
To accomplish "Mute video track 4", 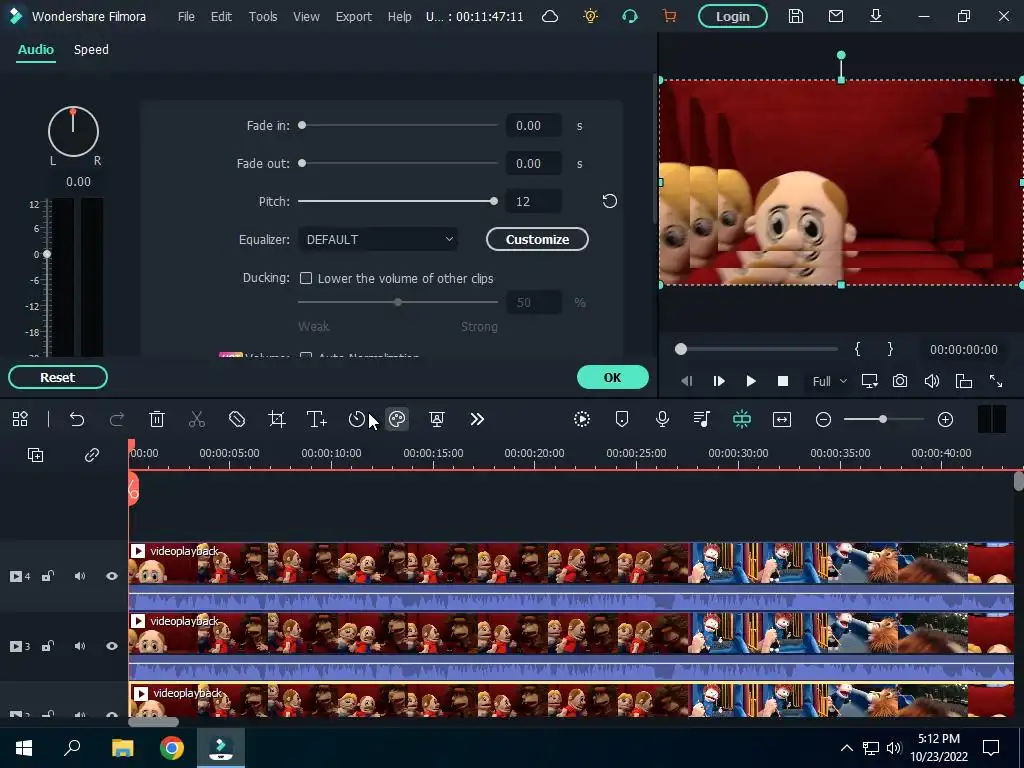I will [80, 576].
